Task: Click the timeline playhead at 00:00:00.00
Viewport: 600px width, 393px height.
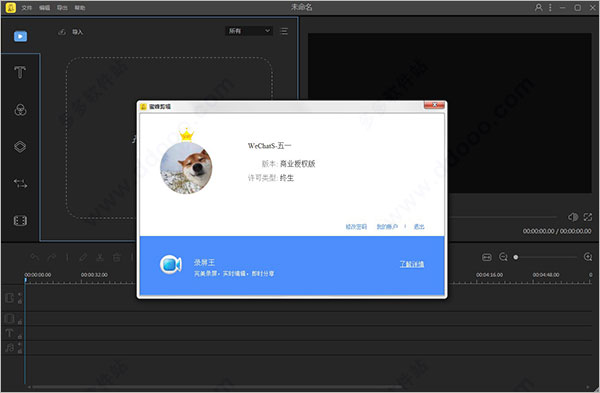Action: click(25, 280)
